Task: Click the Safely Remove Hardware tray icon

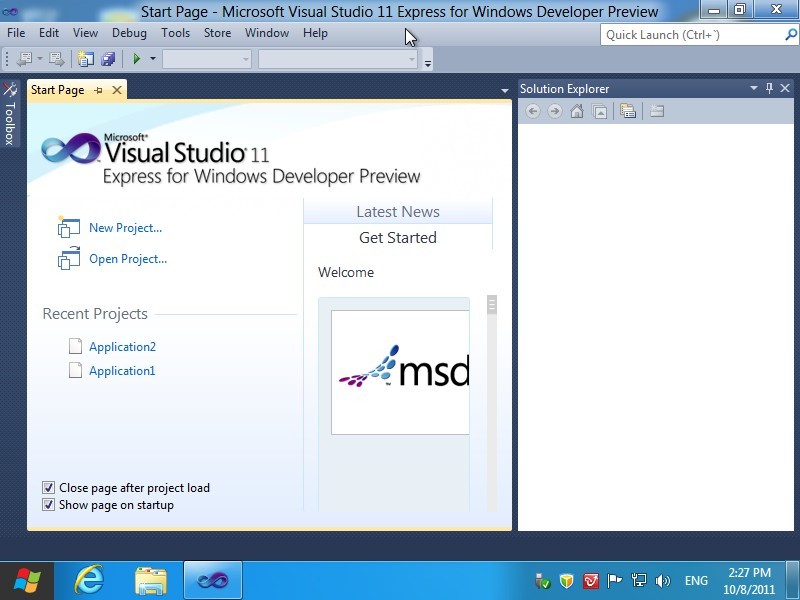Action: 542,581
